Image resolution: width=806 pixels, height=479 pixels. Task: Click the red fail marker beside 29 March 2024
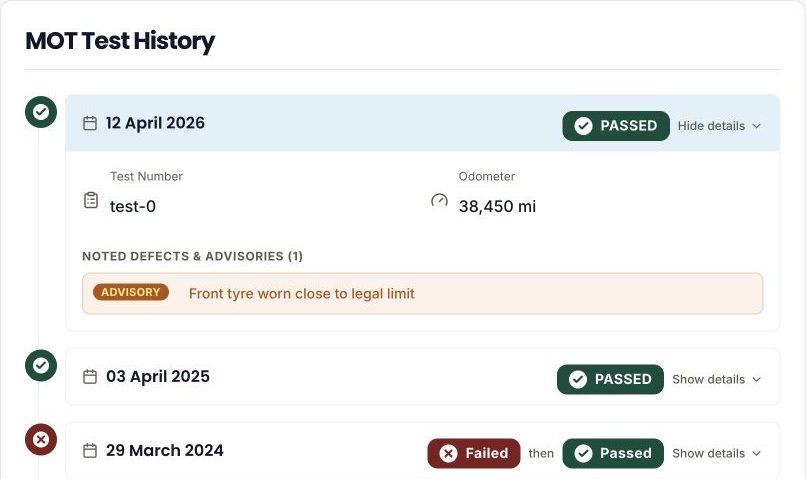41,439
